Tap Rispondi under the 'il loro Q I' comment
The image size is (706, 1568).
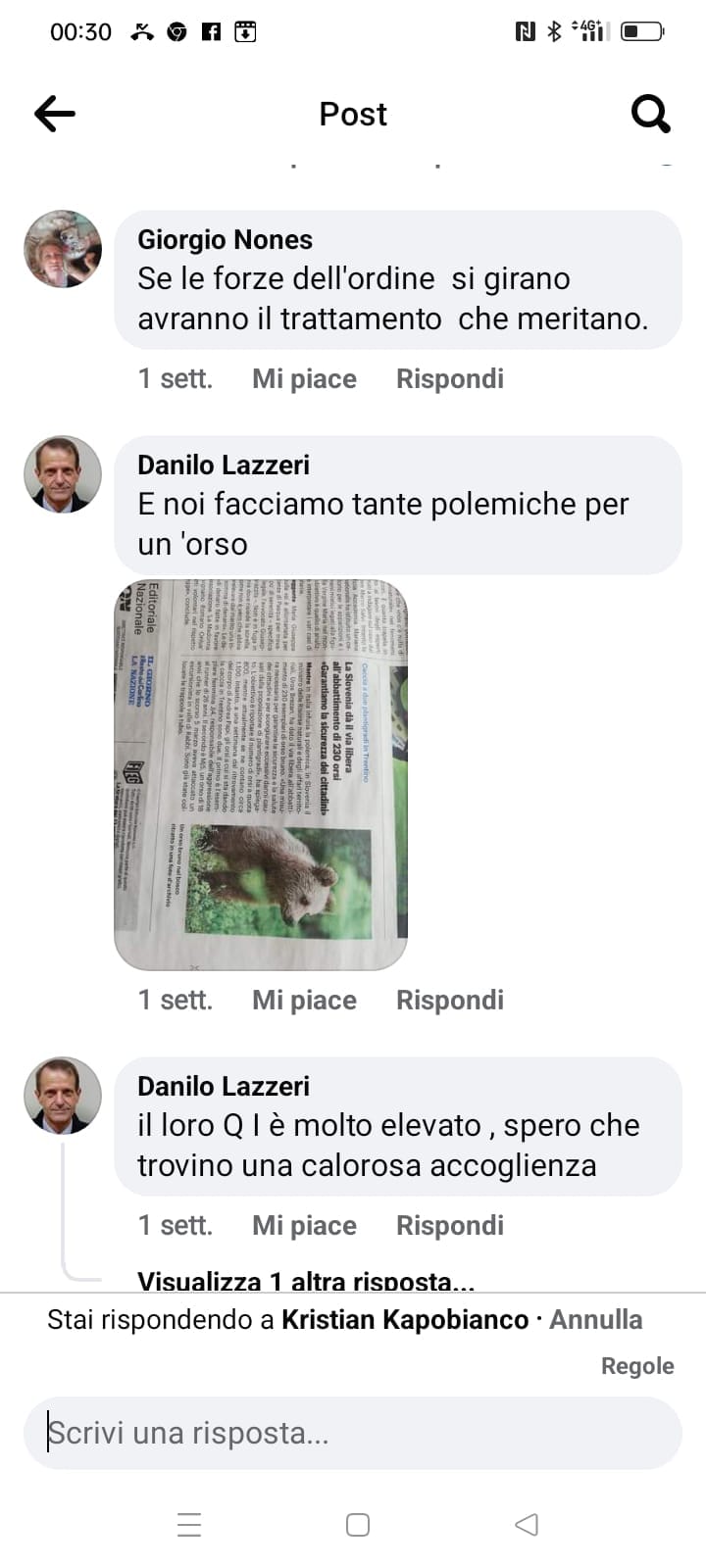(x=450, y=1226)
